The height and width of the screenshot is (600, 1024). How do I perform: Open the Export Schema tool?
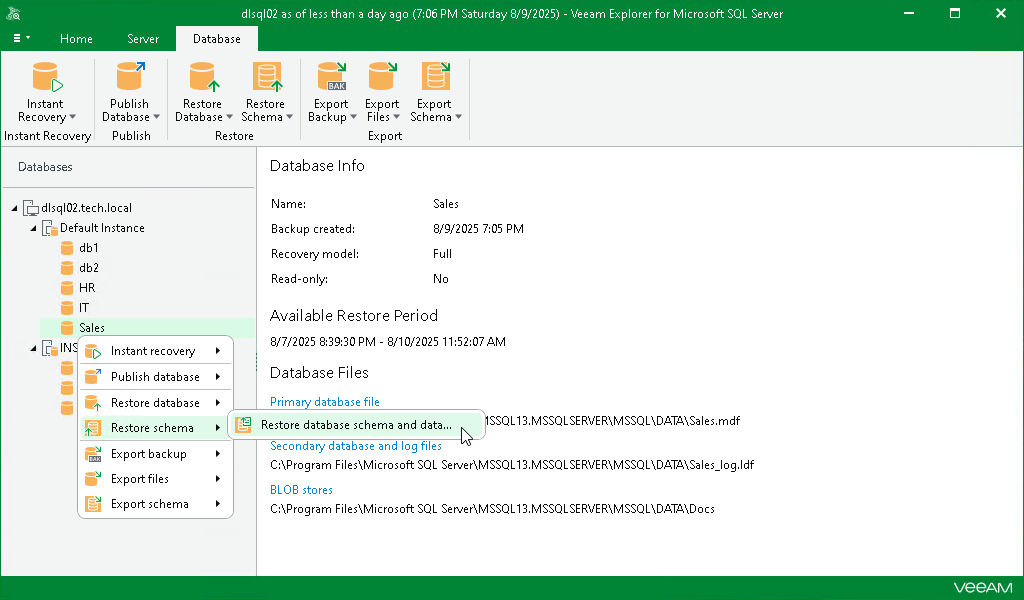[x=434, y=90]
